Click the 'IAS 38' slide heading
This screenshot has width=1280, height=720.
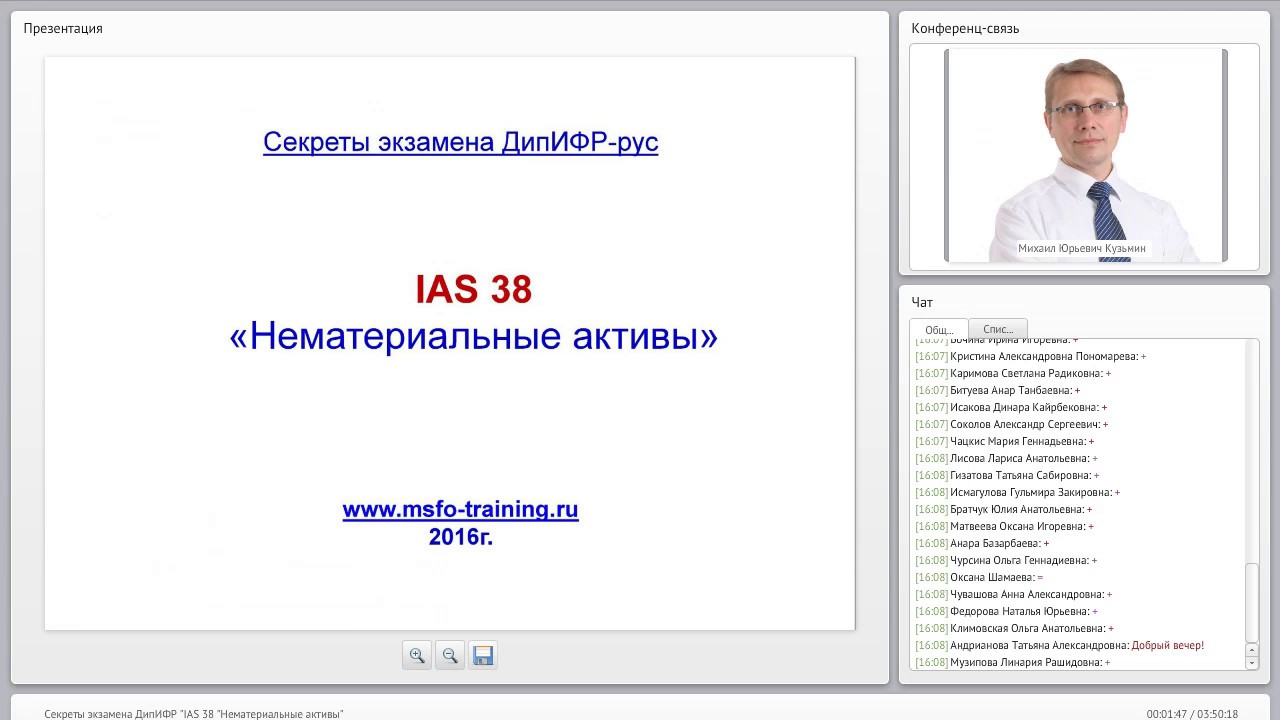pyautogui.click(x=473, y=290)
